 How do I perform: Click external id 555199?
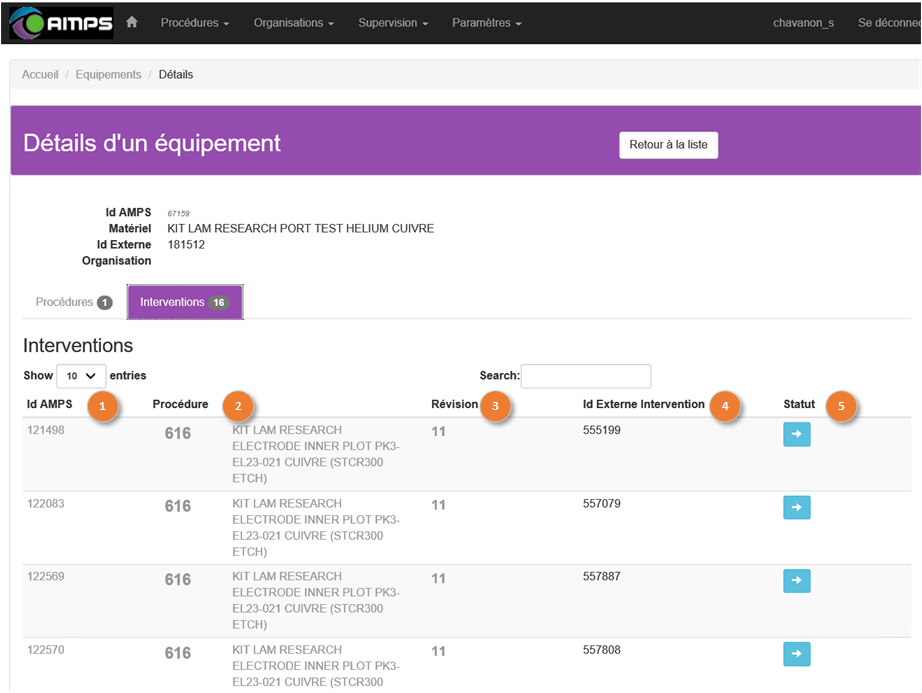602,430
